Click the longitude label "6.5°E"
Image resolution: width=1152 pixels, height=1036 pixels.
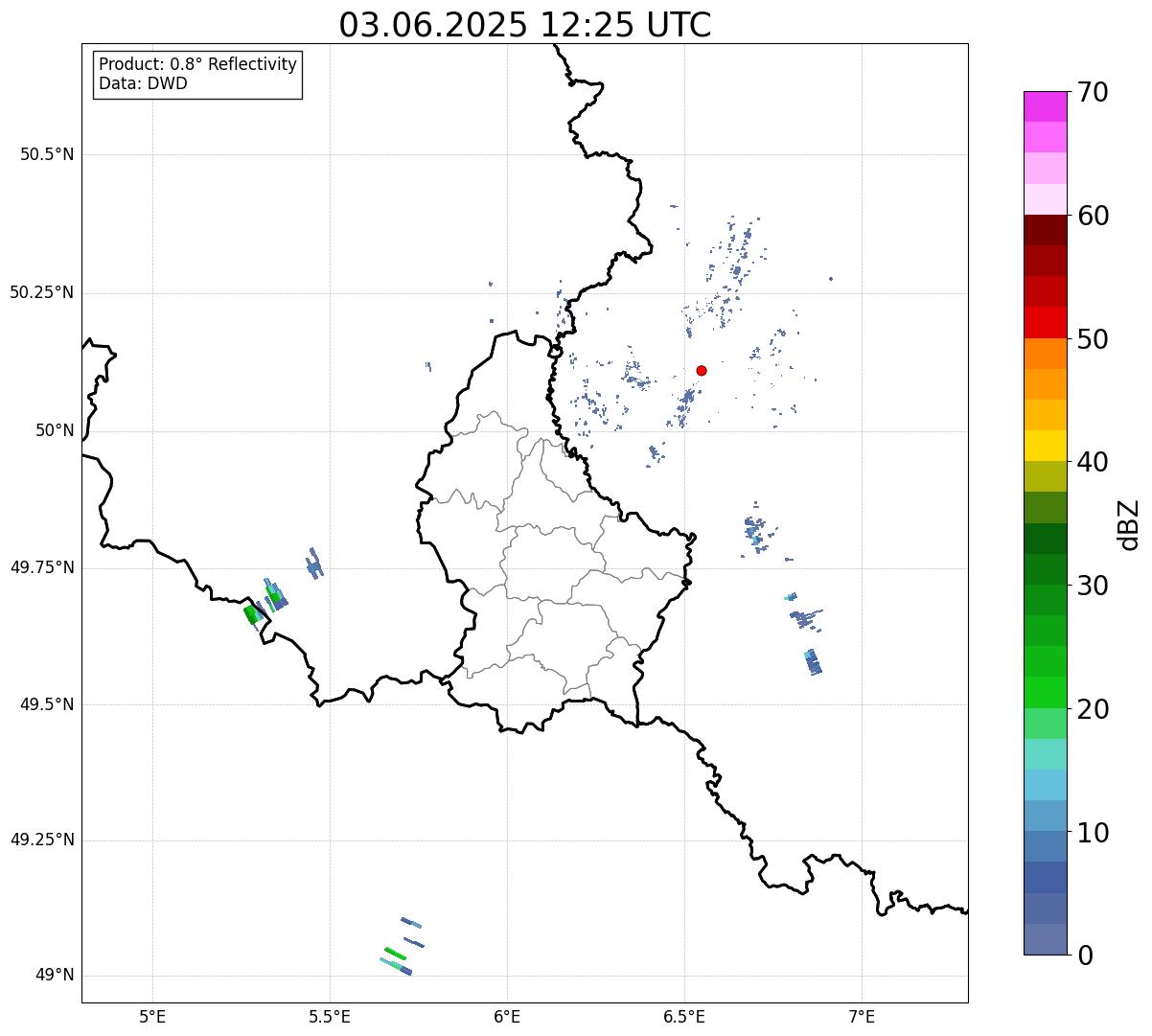[x=684, y=1016]
